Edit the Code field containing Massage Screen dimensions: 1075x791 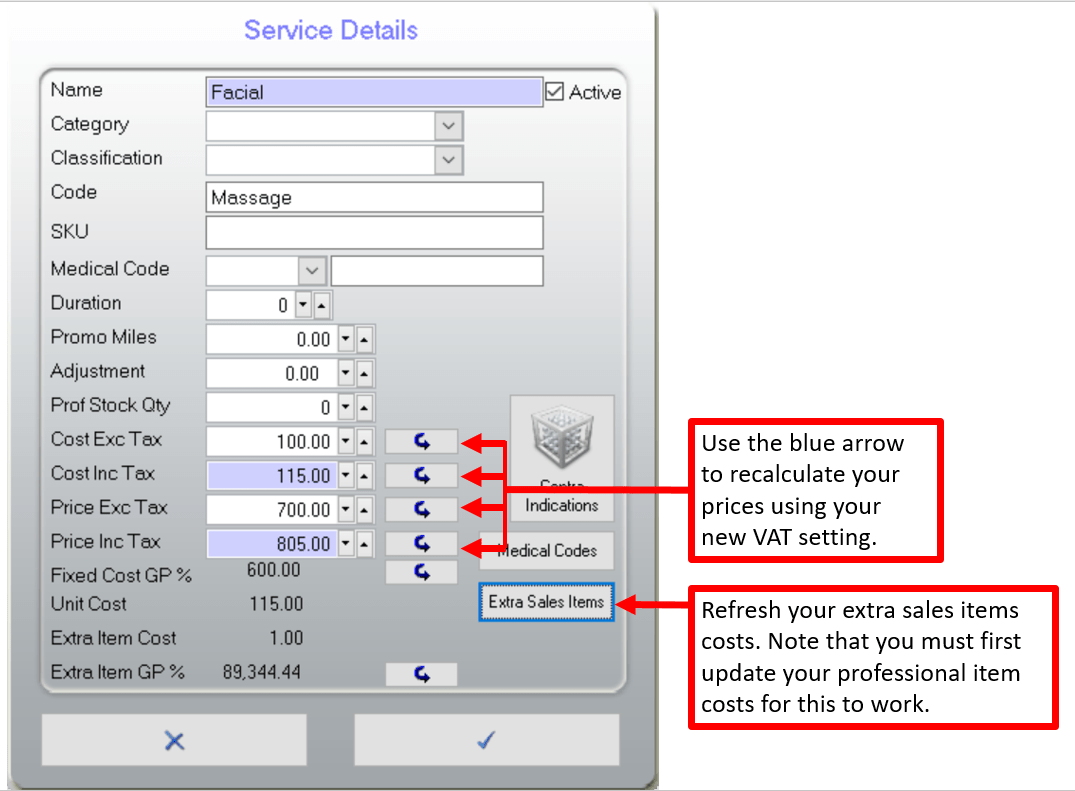(x=373, y=197)
